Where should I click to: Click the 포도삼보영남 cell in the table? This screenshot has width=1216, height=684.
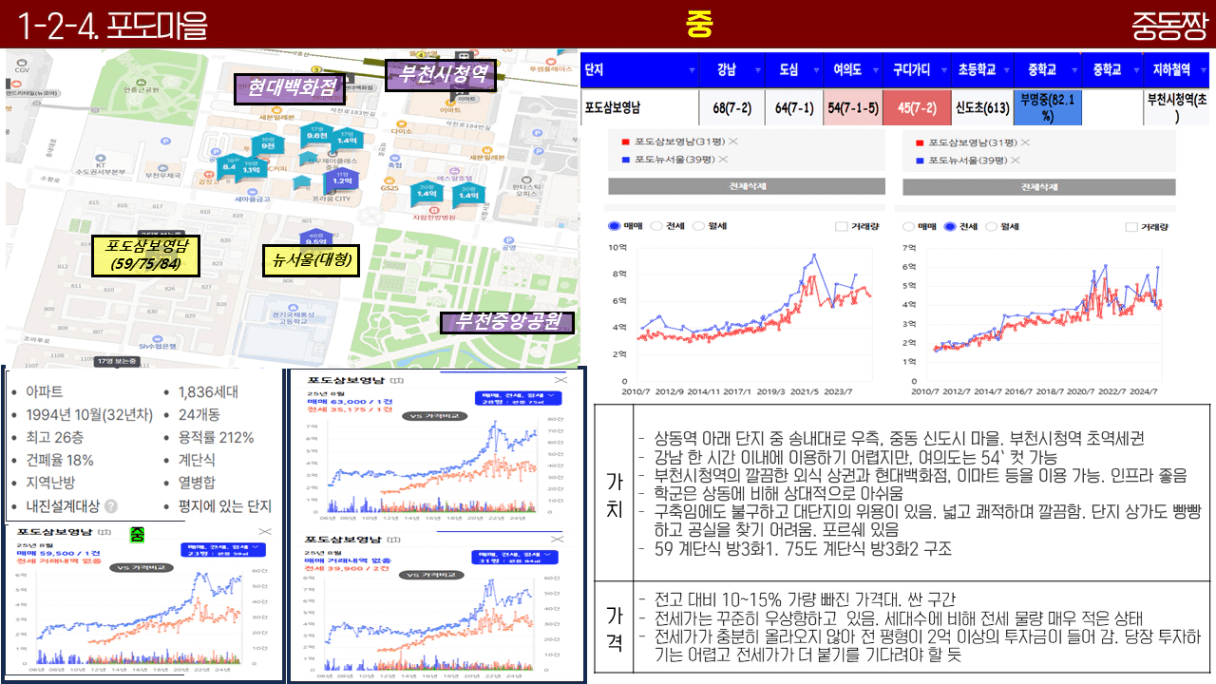(640, 107)
